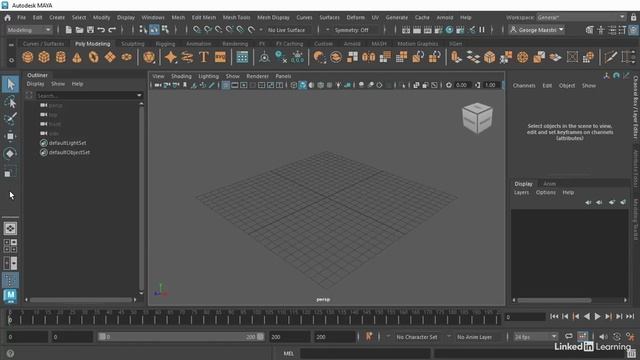Open the Mesh Tools menu

[x=236, y=18]
